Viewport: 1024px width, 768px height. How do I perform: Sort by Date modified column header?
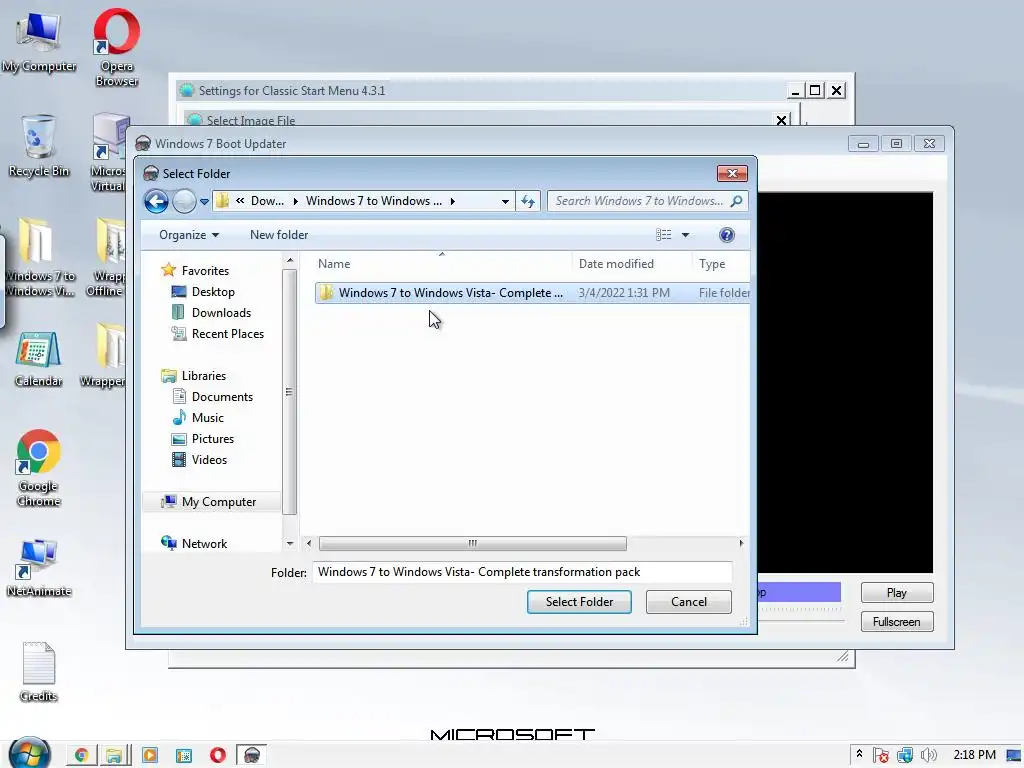(616, 264)
